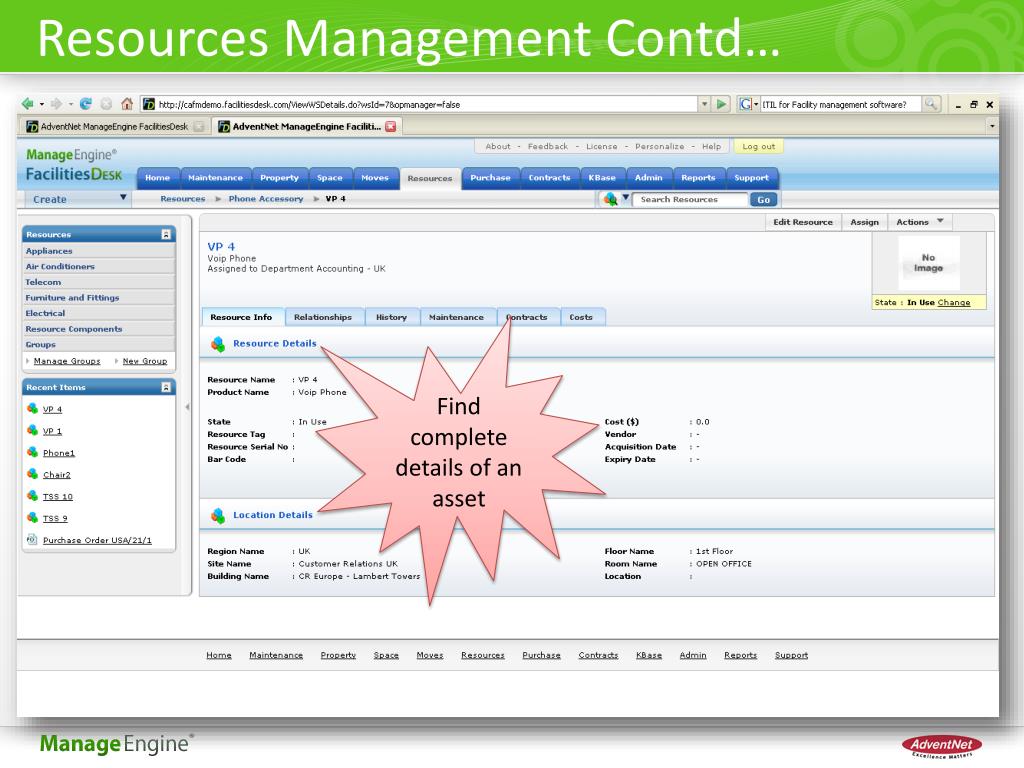Click the No Image thumbnail
This screenshot has height=768, width=1024.
click(928, 263)
